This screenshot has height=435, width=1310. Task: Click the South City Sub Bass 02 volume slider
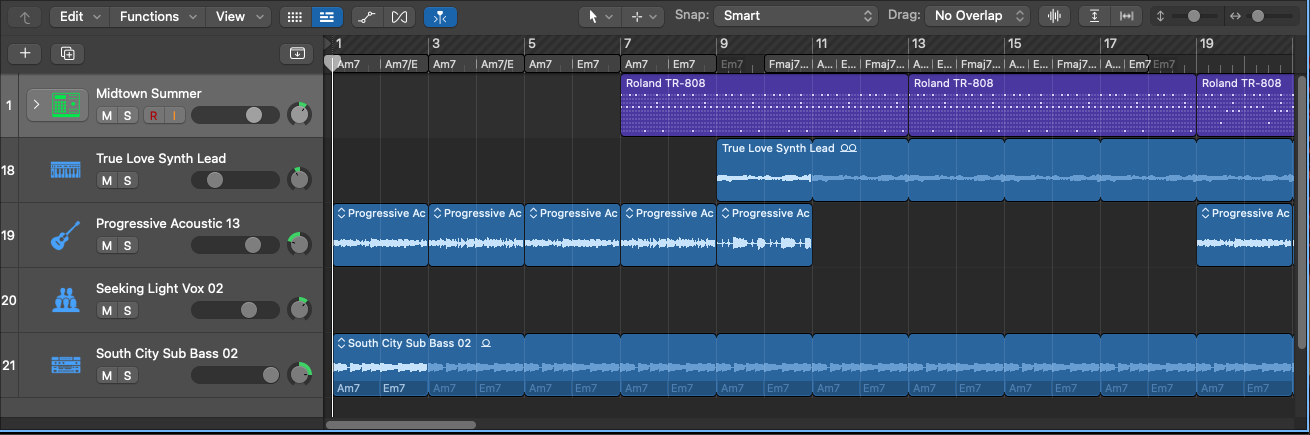point(235,375)
